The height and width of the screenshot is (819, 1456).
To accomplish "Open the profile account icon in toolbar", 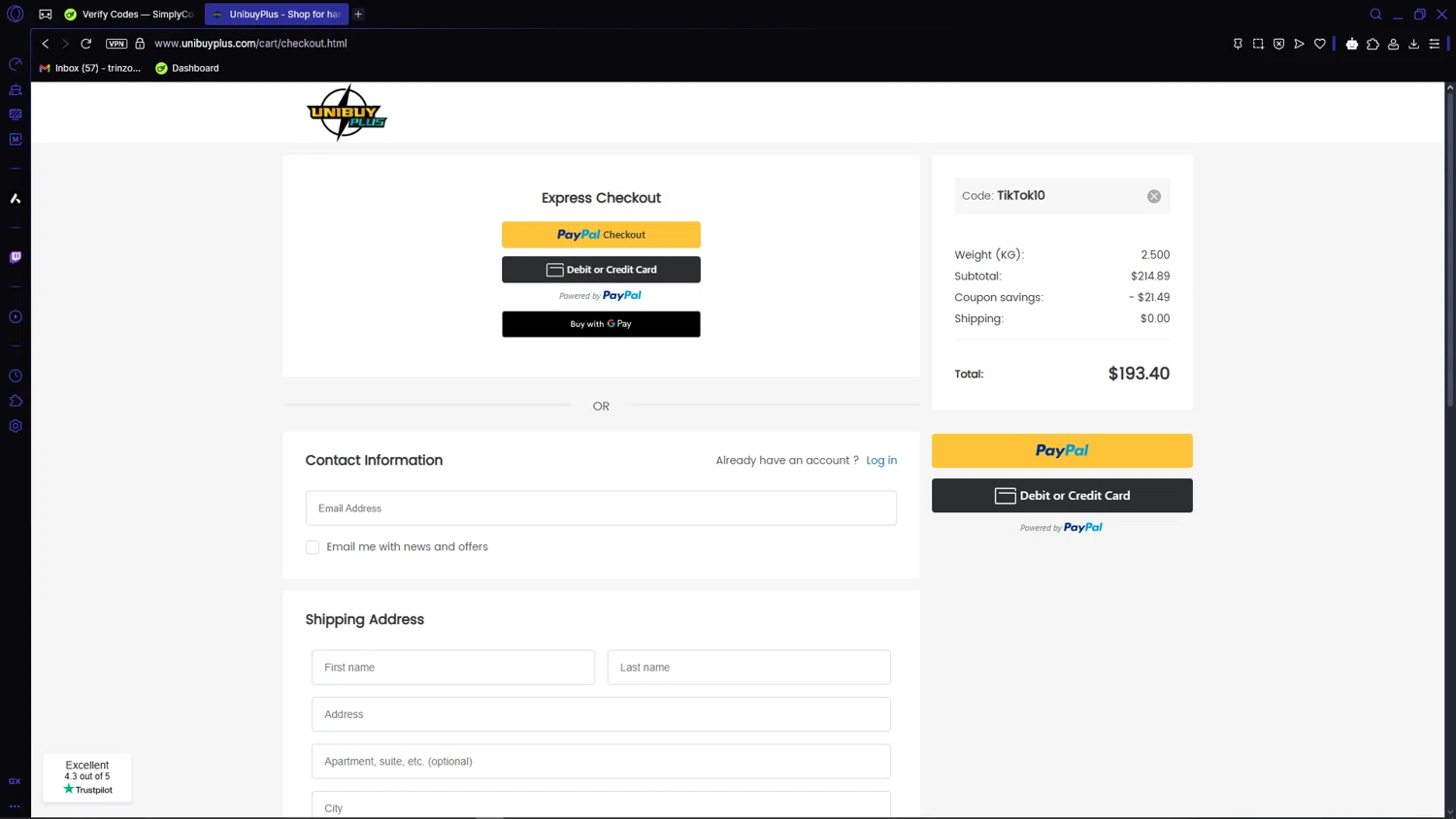I will 1394,44.
